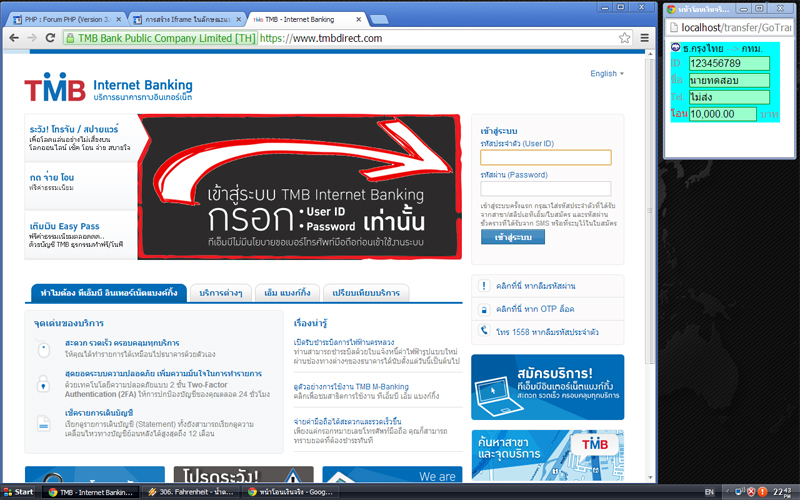Click name field in localhost window
Image resolution: width=800 pixels, height=500 pixels.
[729, 80]
